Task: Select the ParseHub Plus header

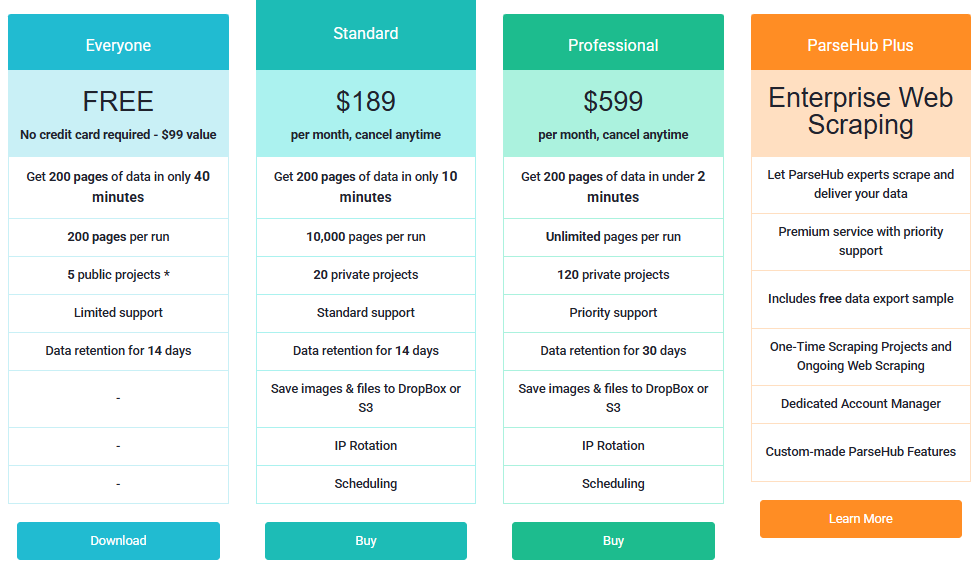Action: coord(860,45)
